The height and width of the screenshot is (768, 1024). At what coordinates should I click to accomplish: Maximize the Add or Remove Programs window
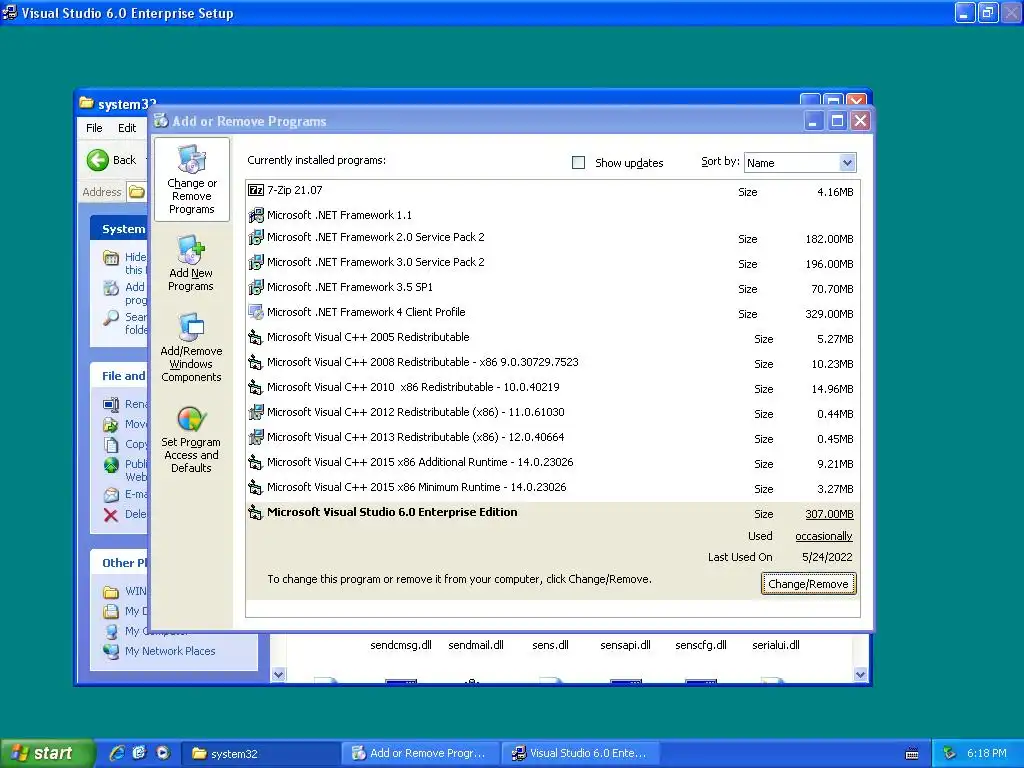coord(837,121)
